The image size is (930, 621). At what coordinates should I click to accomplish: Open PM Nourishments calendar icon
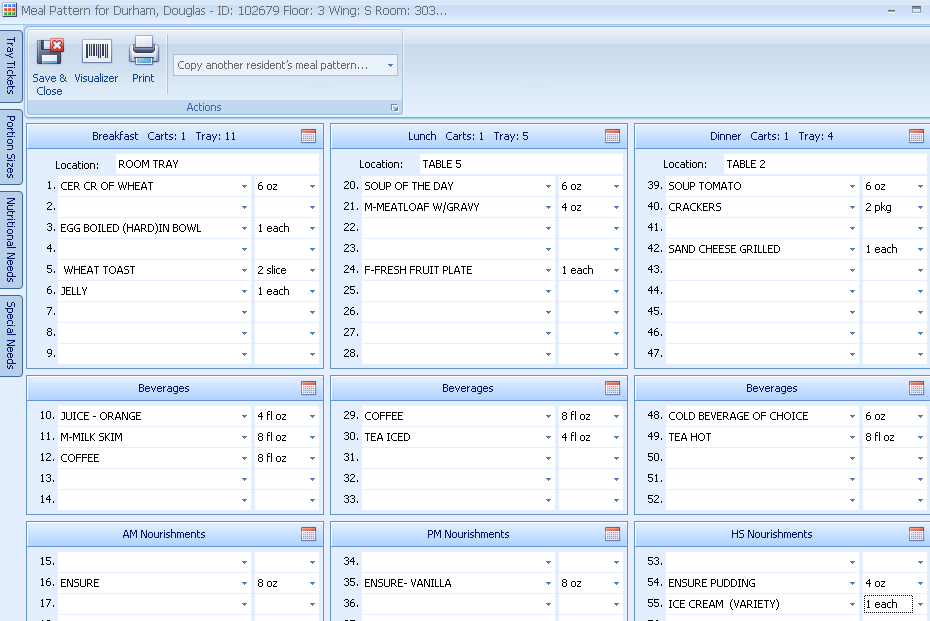click(x=612, y=534)
